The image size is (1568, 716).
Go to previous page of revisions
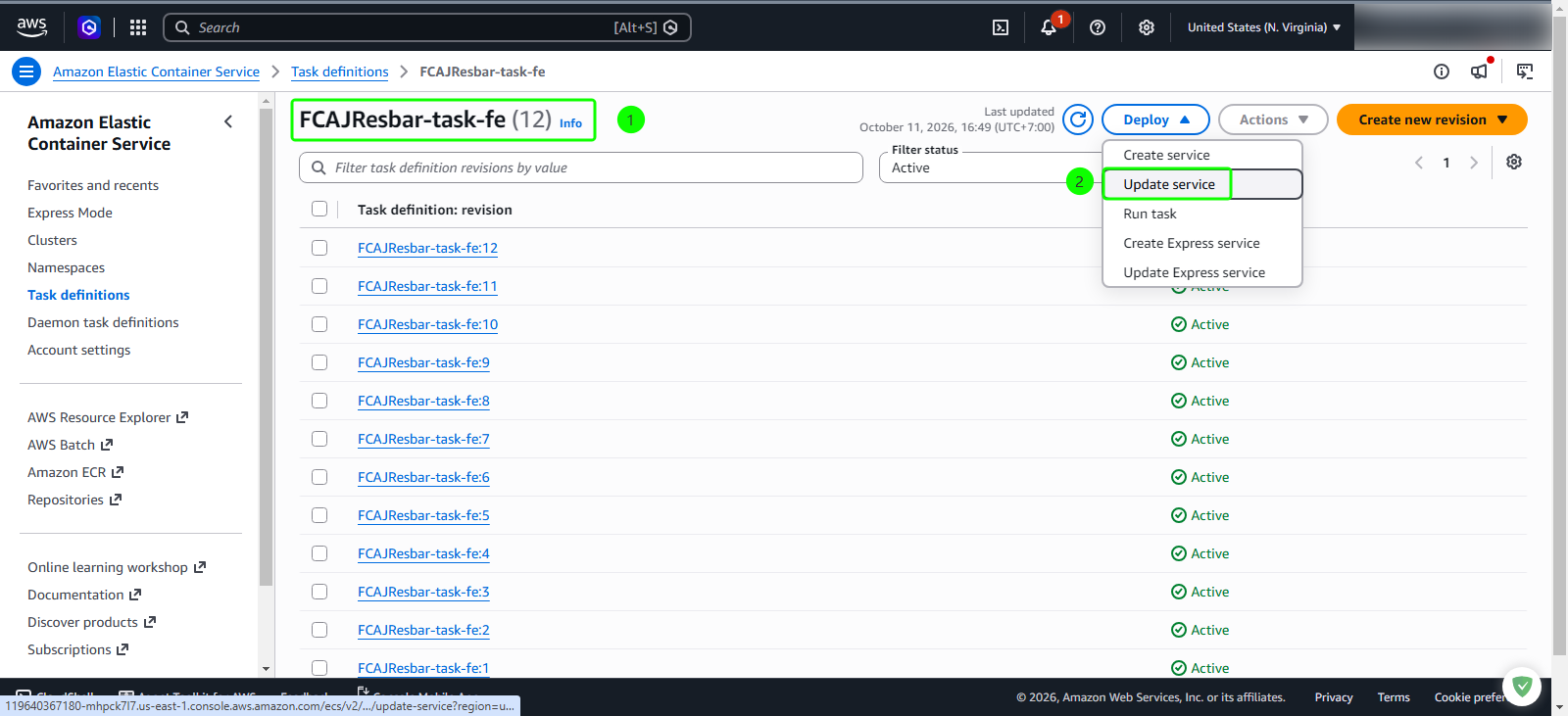(1419, 163)
